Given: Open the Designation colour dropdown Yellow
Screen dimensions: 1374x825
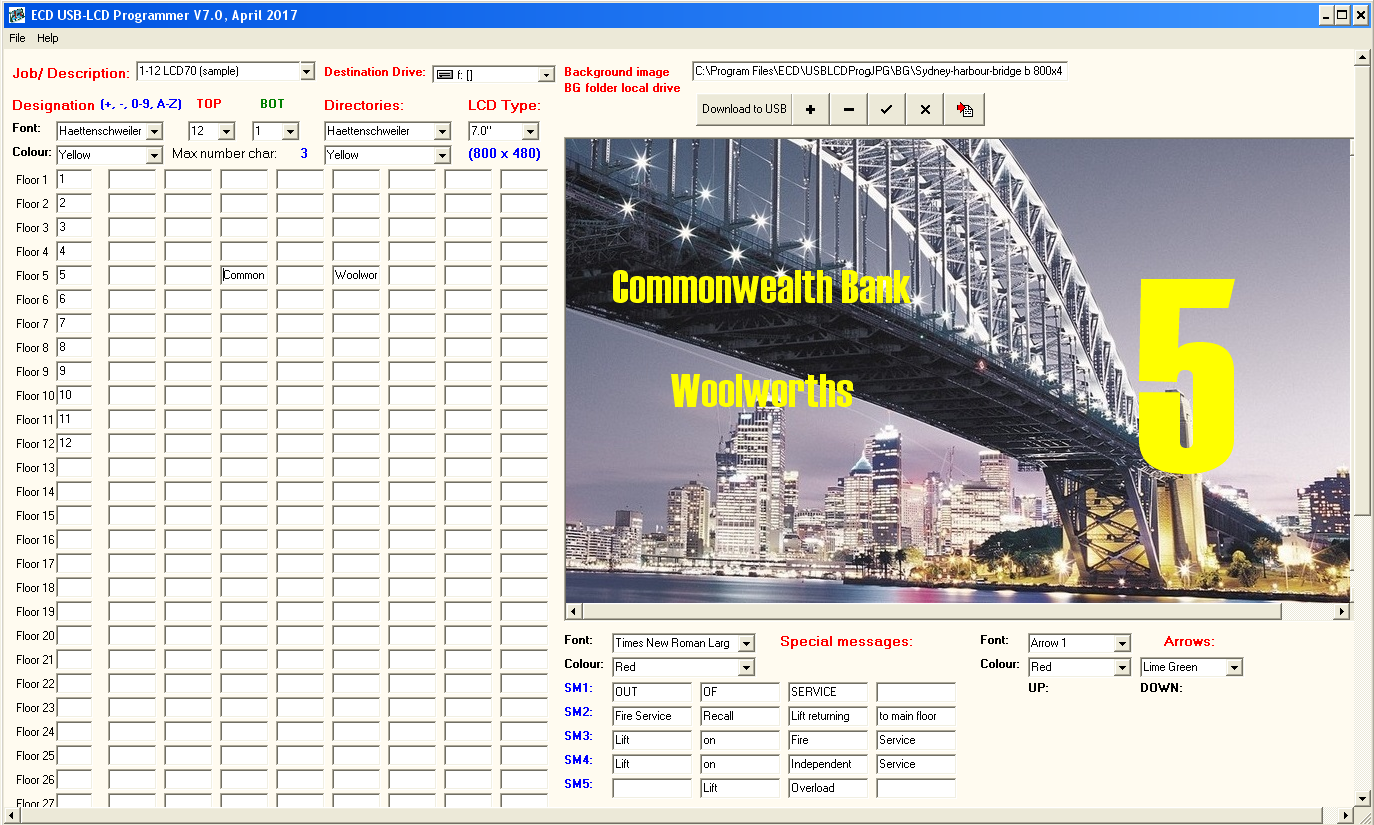Looking at the screenshot, I should [154, 155].
